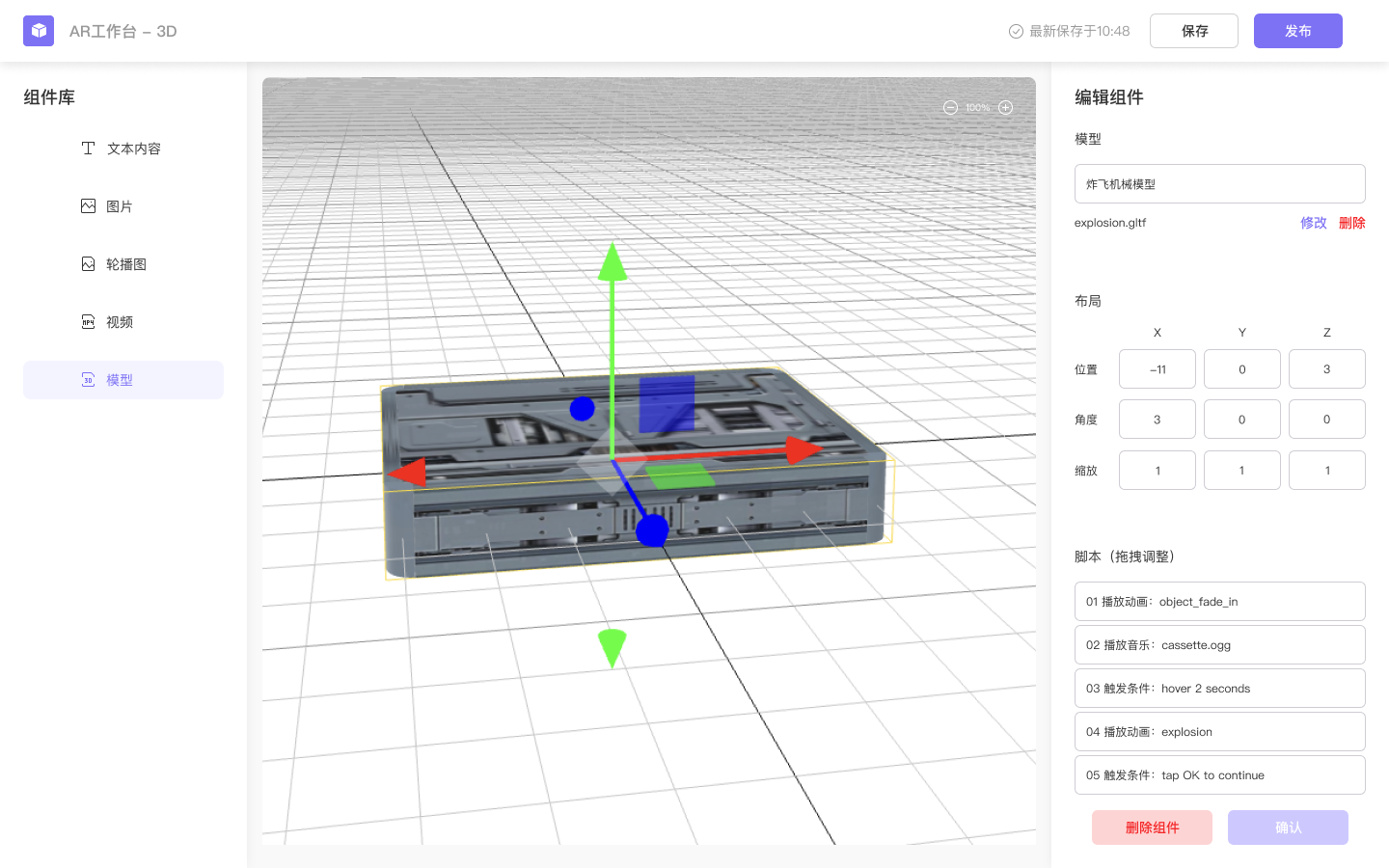Click the 模型 3D model icon
1389x868 pixels.
tap(88, 379)
